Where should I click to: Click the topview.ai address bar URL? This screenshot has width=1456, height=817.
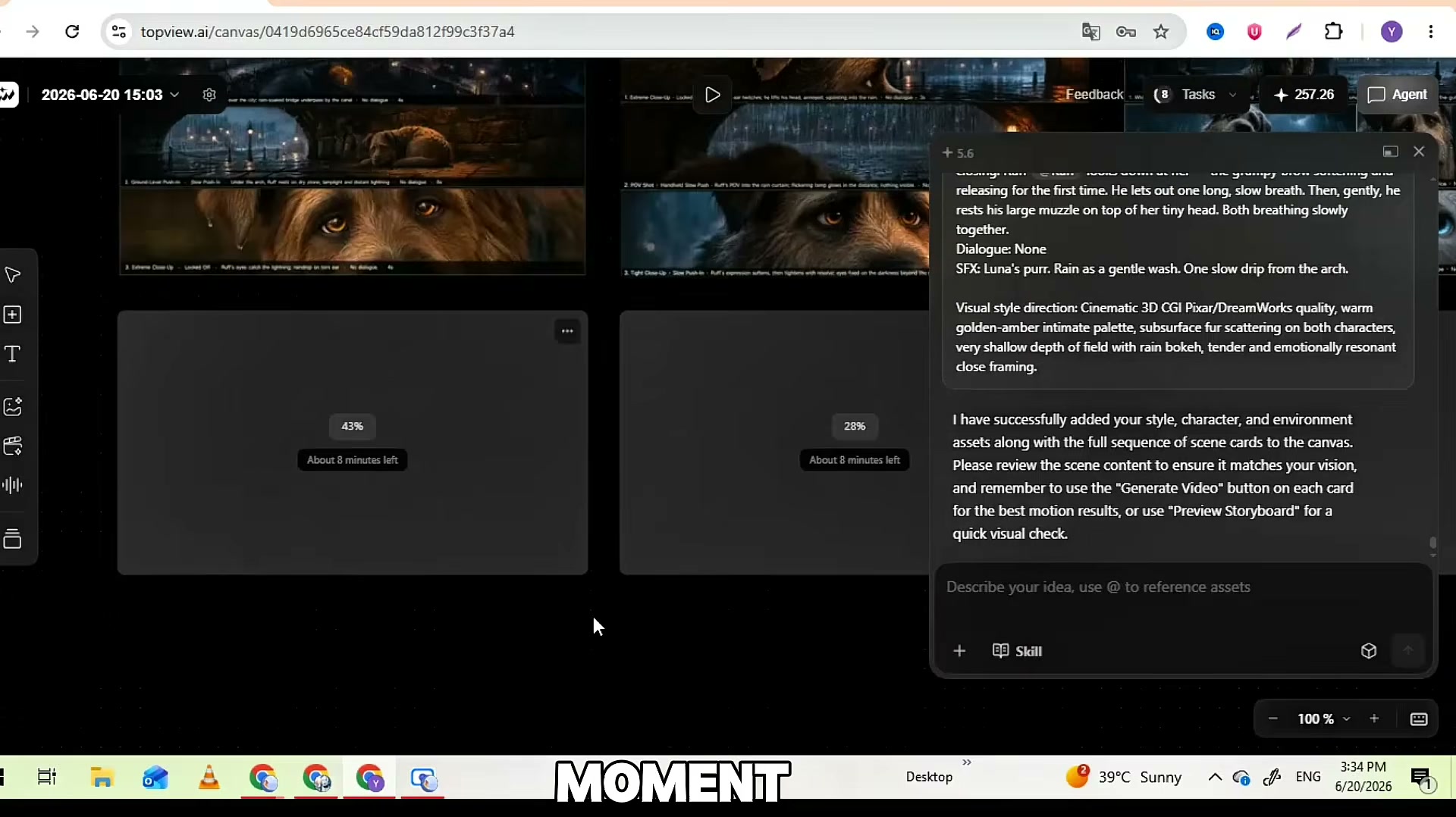[328, 32]
